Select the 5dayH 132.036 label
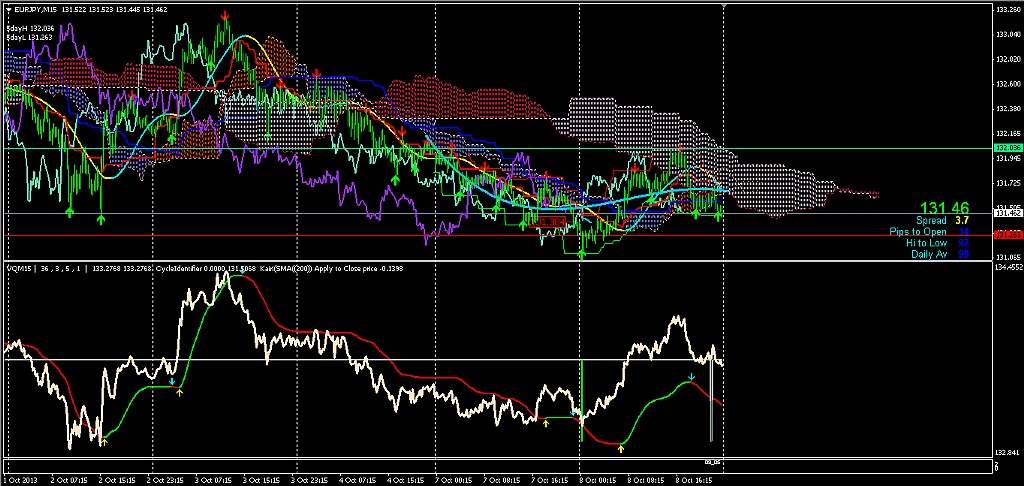Viewport: 1024px width, 486px height. (30, 29)
